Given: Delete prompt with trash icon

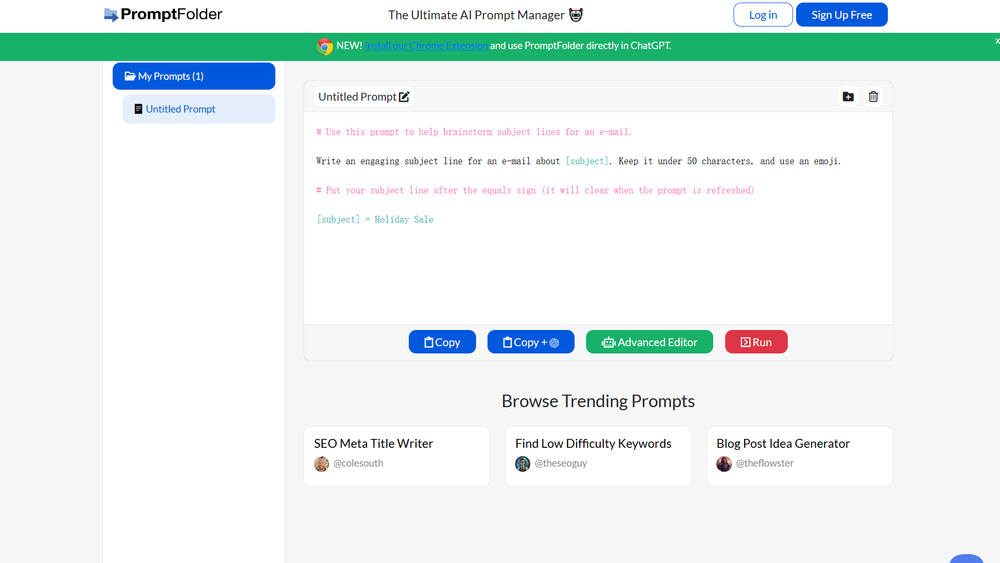Looking at the screenshot, I should pos(873,97).
